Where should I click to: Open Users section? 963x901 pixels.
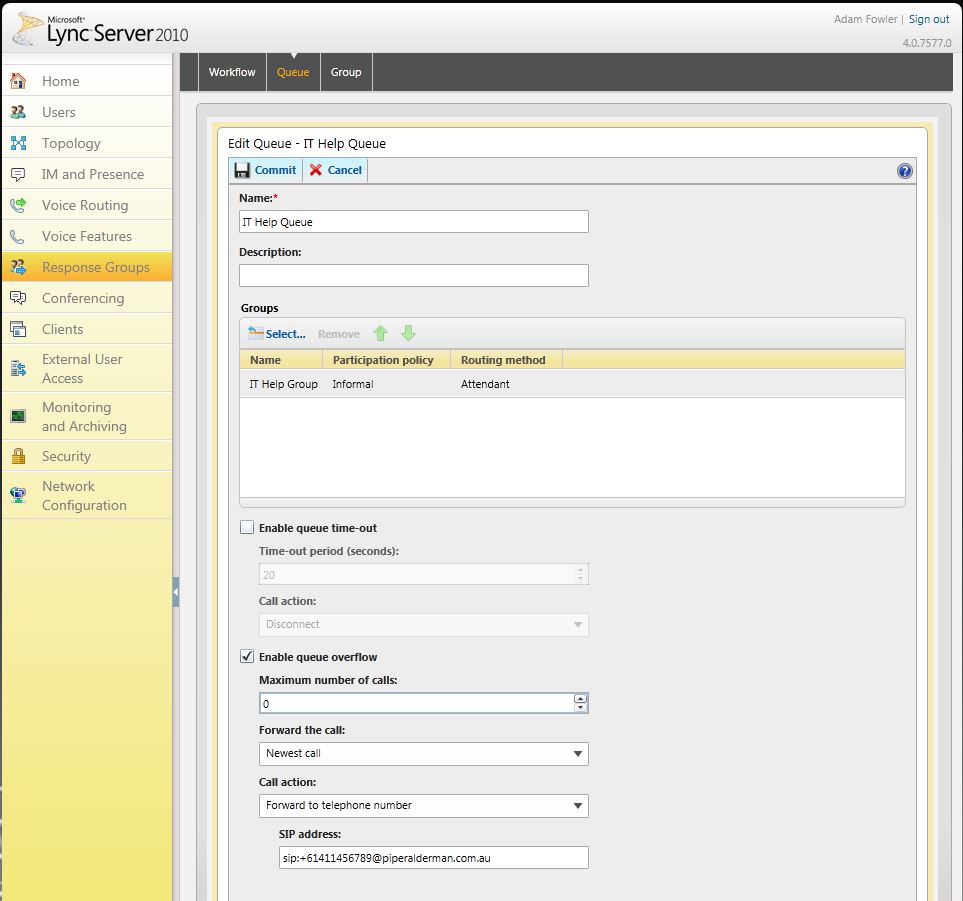(87, 112)
